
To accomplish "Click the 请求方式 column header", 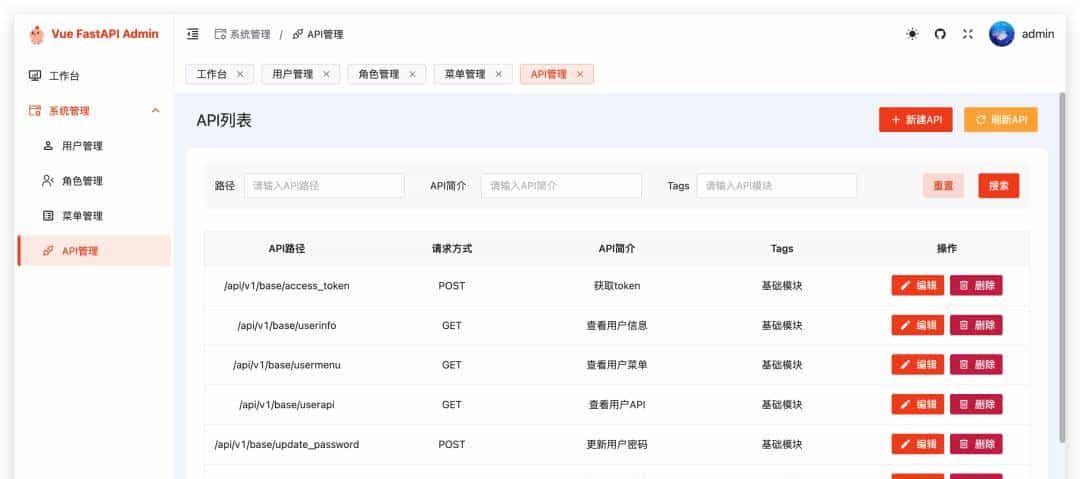I will (451, 249).
